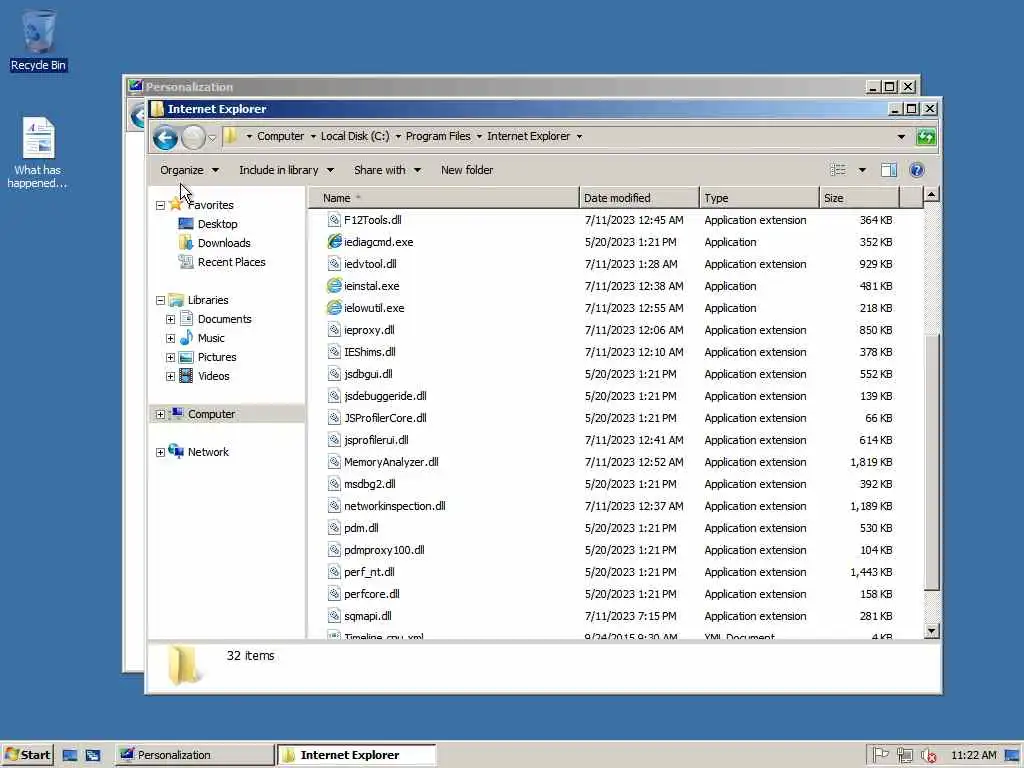Expand the Pictures library node
This screenshot has width=1024, height=768.
[x=170, y=357]
